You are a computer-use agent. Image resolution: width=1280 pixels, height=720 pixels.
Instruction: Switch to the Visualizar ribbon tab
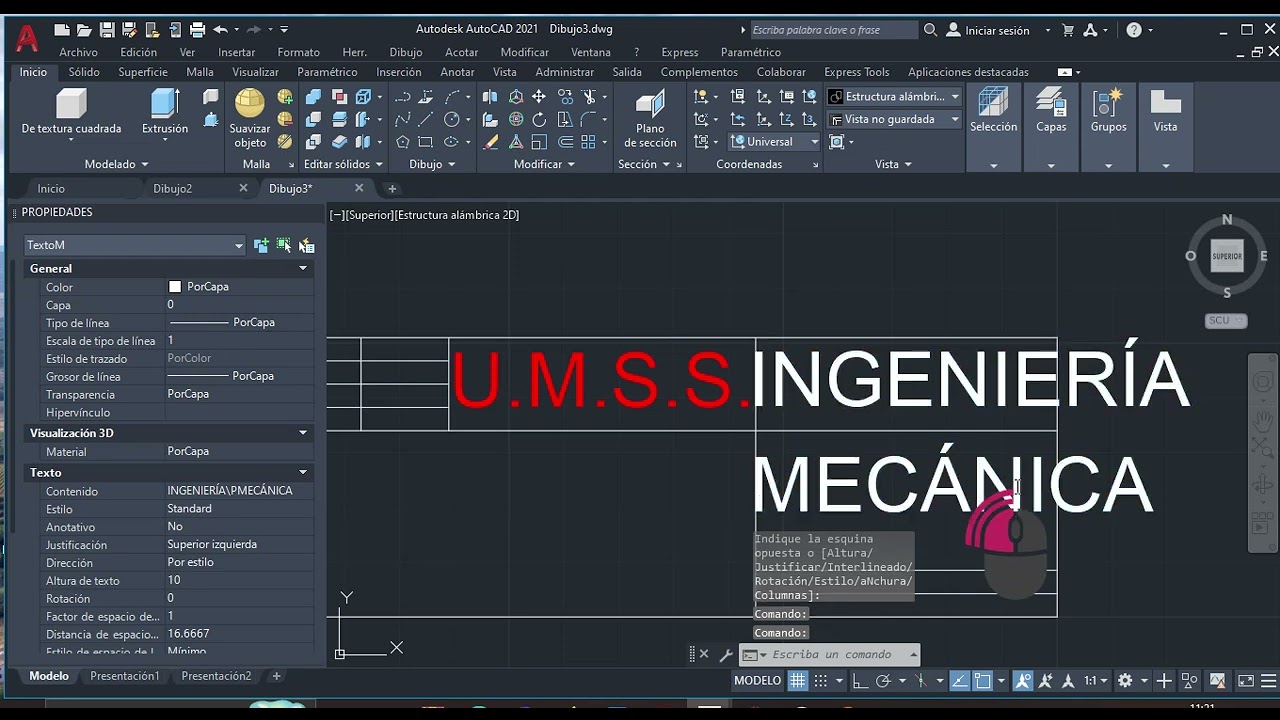(255, 72)
